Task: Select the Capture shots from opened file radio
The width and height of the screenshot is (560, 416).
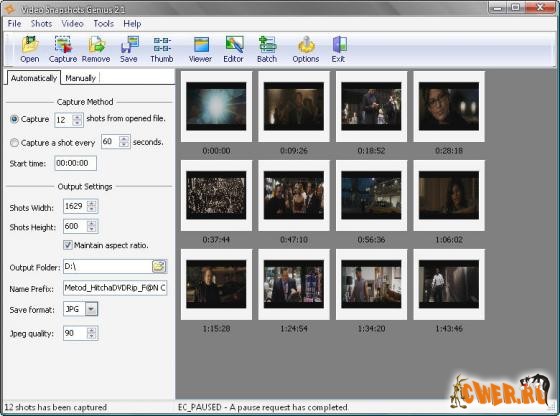Action: [x=14, y=119]
